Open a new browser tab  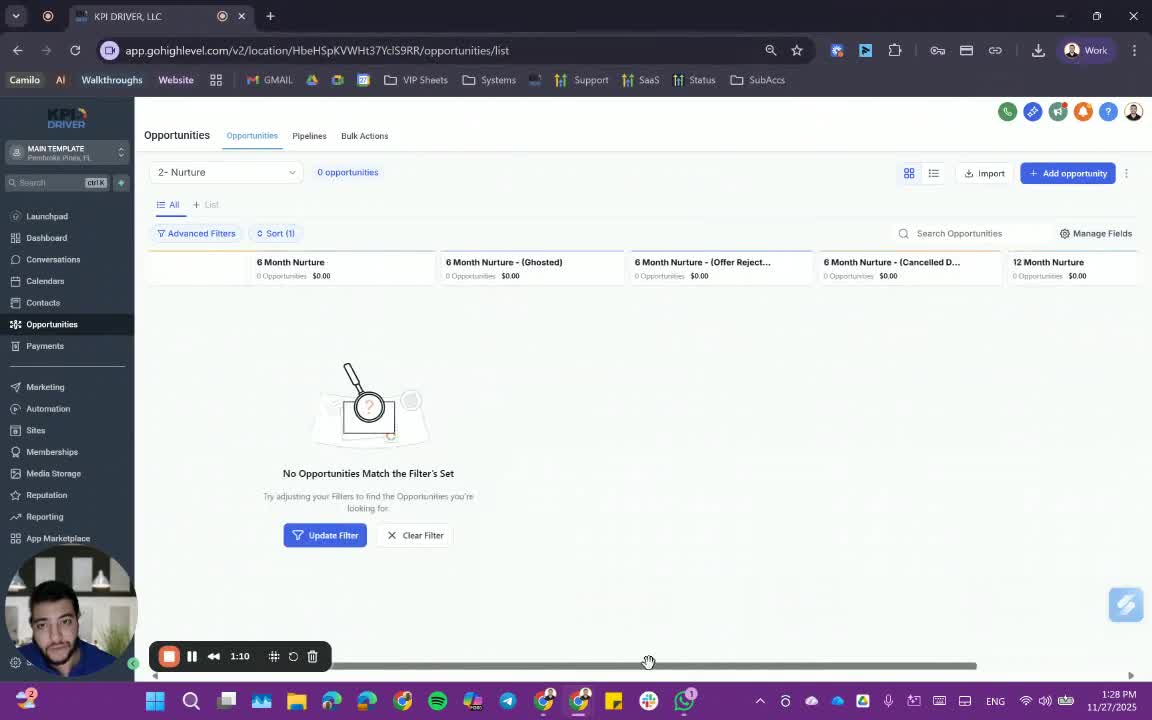(270, 16)
